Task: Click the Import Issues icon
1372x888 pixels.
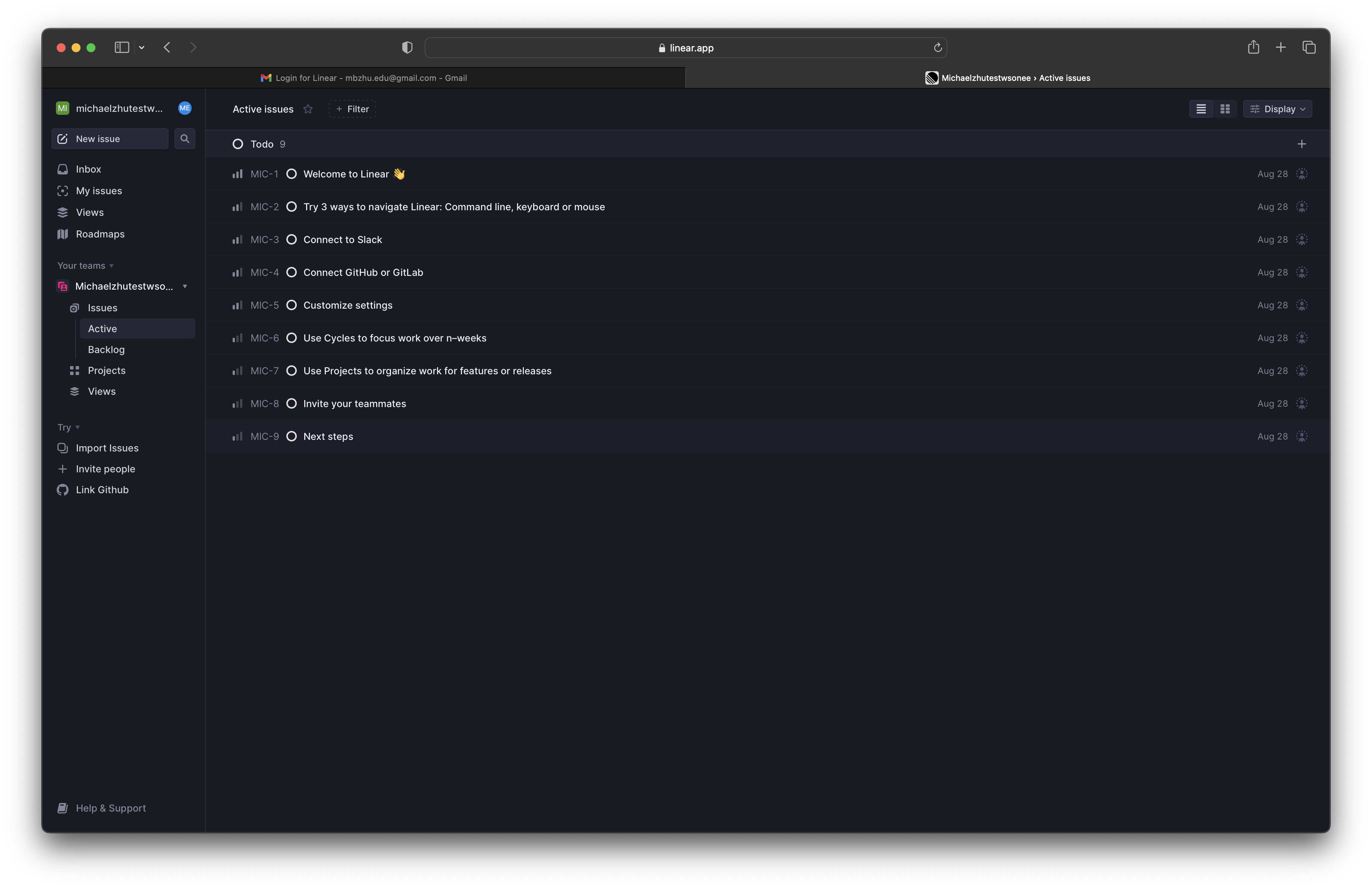Action: tap(62, 448)
